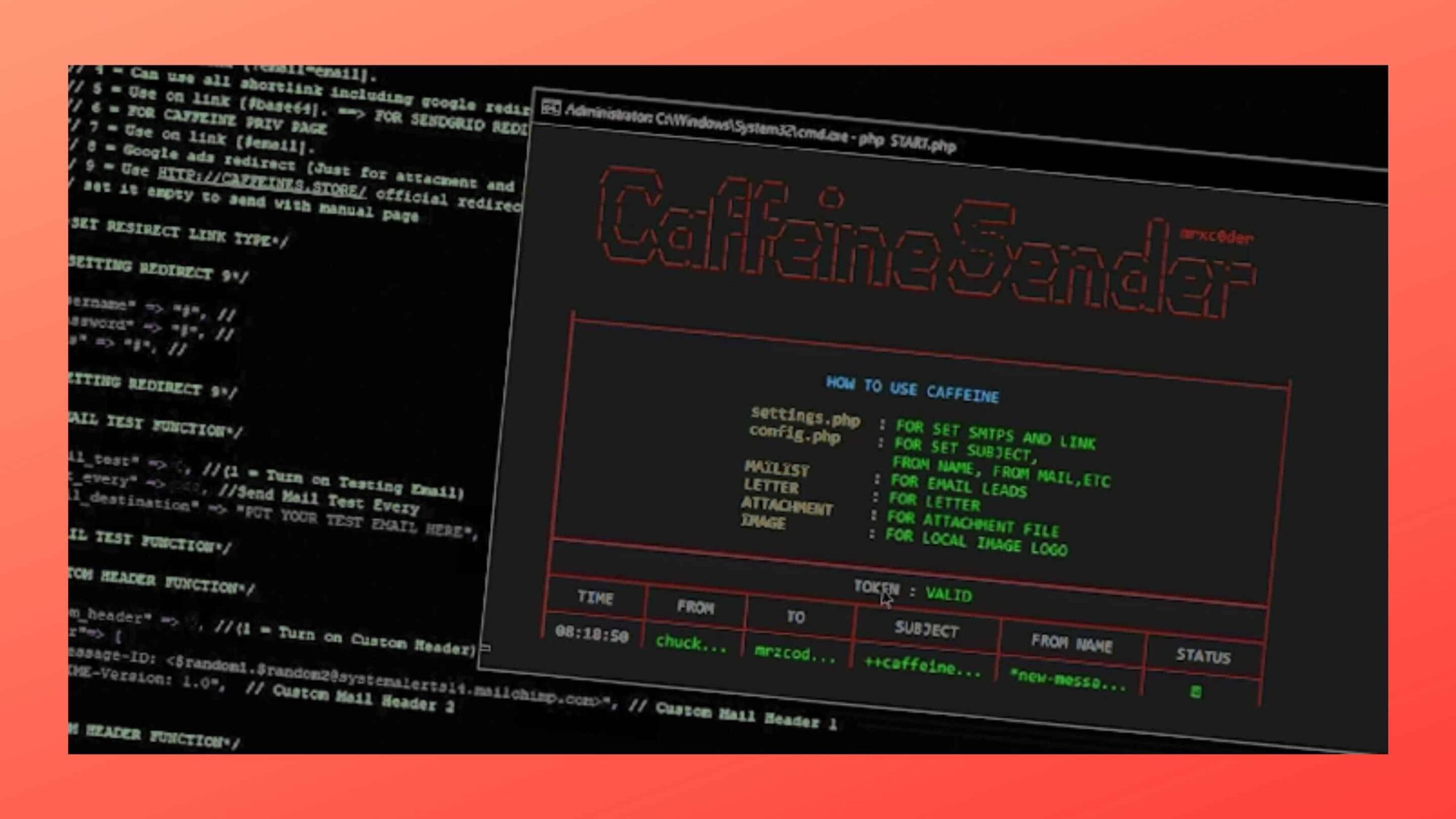Click the HTTP://CAFFEINES.STORE/ link in code
The height and width of the screenshot is (819, 1456).
pos(262,183)
